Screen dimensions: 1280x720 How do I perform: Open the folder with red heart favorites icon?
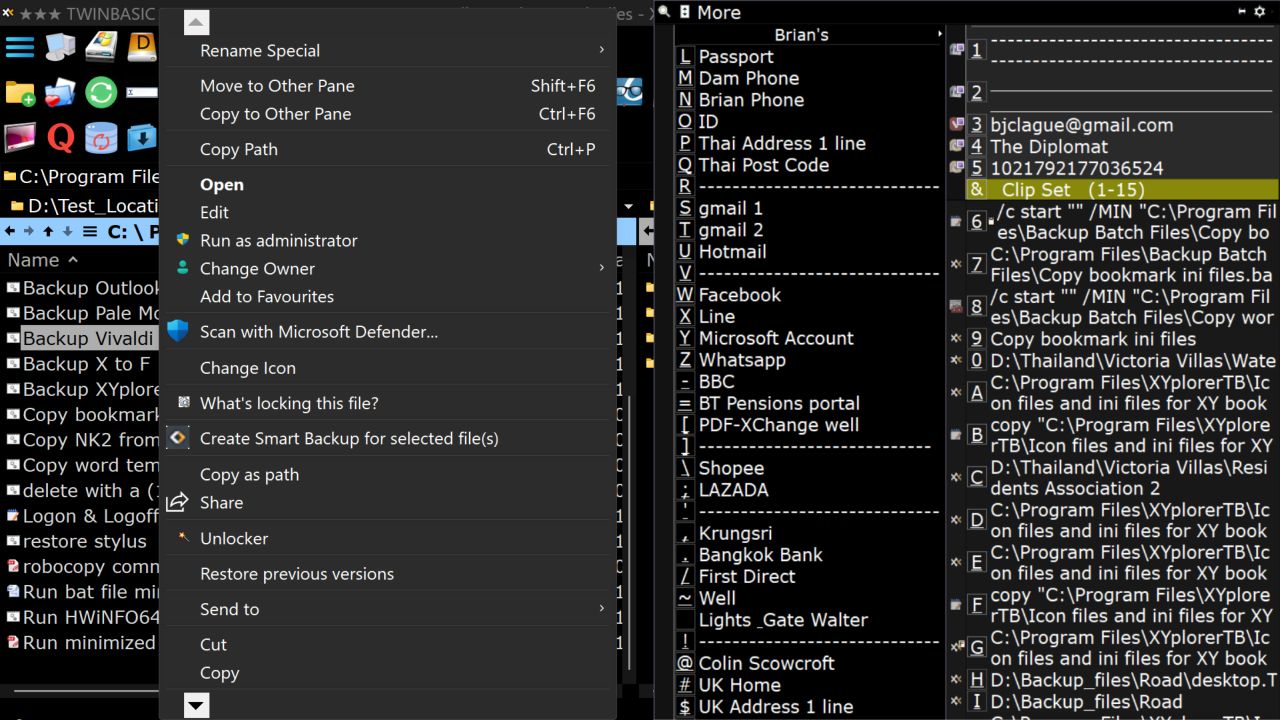click(60, 92)
